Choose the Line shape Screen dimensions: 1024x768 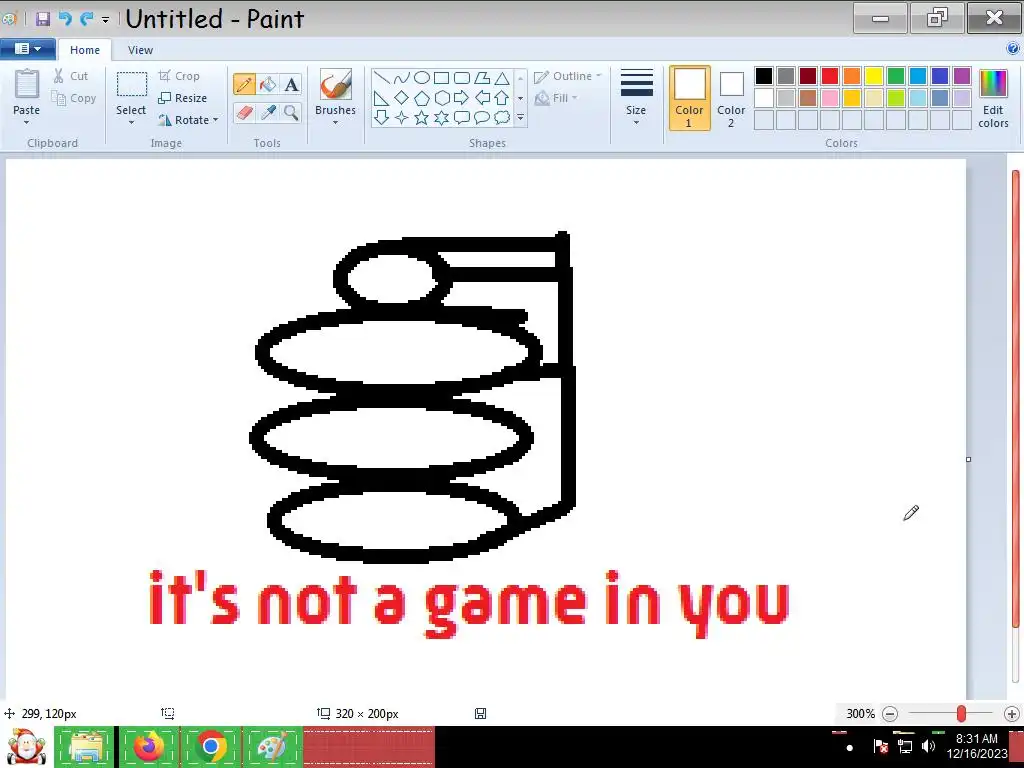coord(381,78)
